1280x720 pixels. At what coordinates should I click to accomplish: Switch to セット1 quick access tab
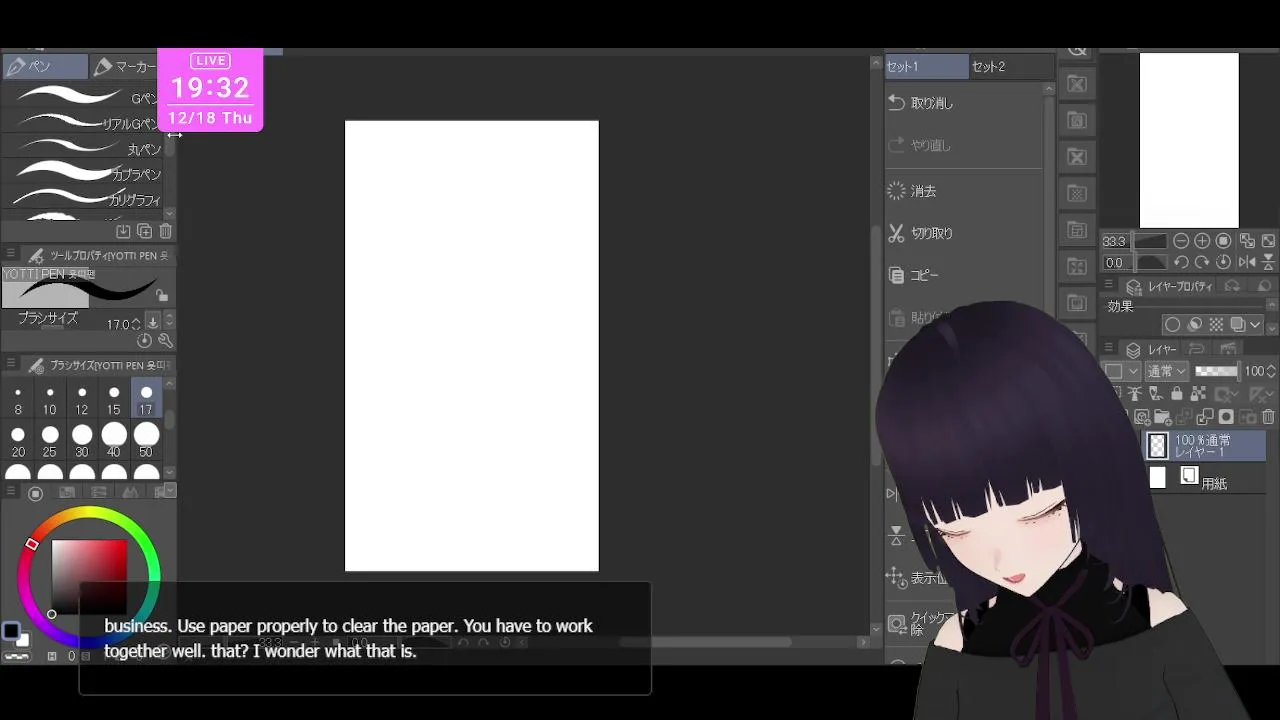click(x=927, y=67)
